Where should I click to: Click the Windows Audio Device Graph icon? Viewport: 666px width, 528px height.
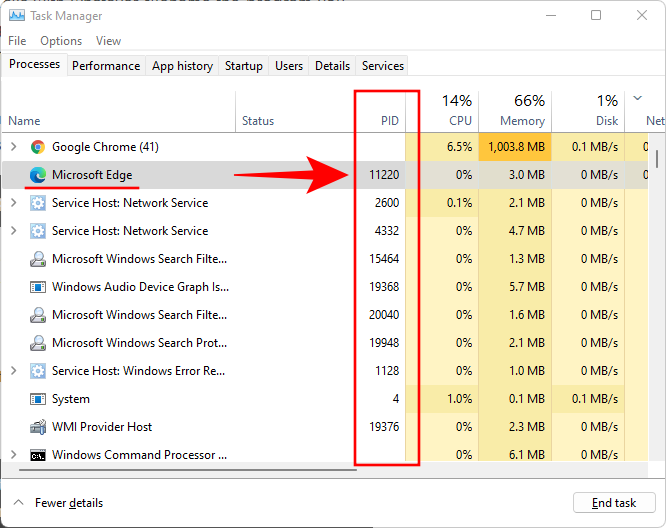coord(38,287)
